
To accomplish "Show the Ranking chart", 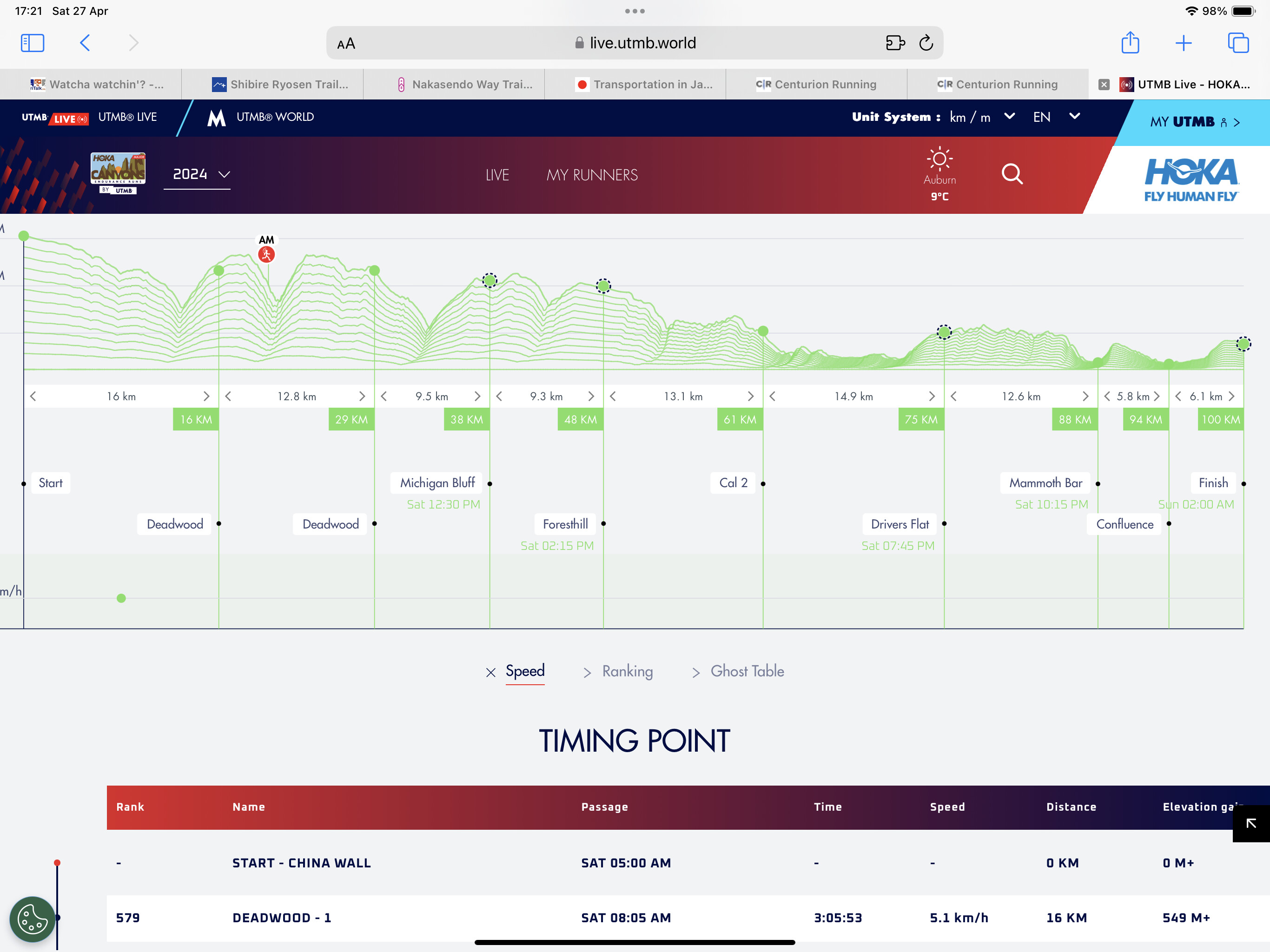I will coord(627,671).
